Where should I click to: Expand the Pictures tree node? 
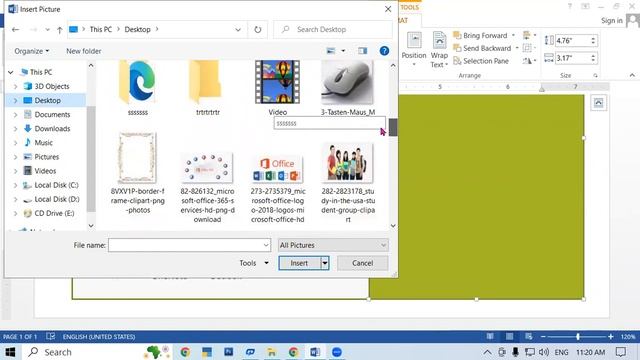16,157
